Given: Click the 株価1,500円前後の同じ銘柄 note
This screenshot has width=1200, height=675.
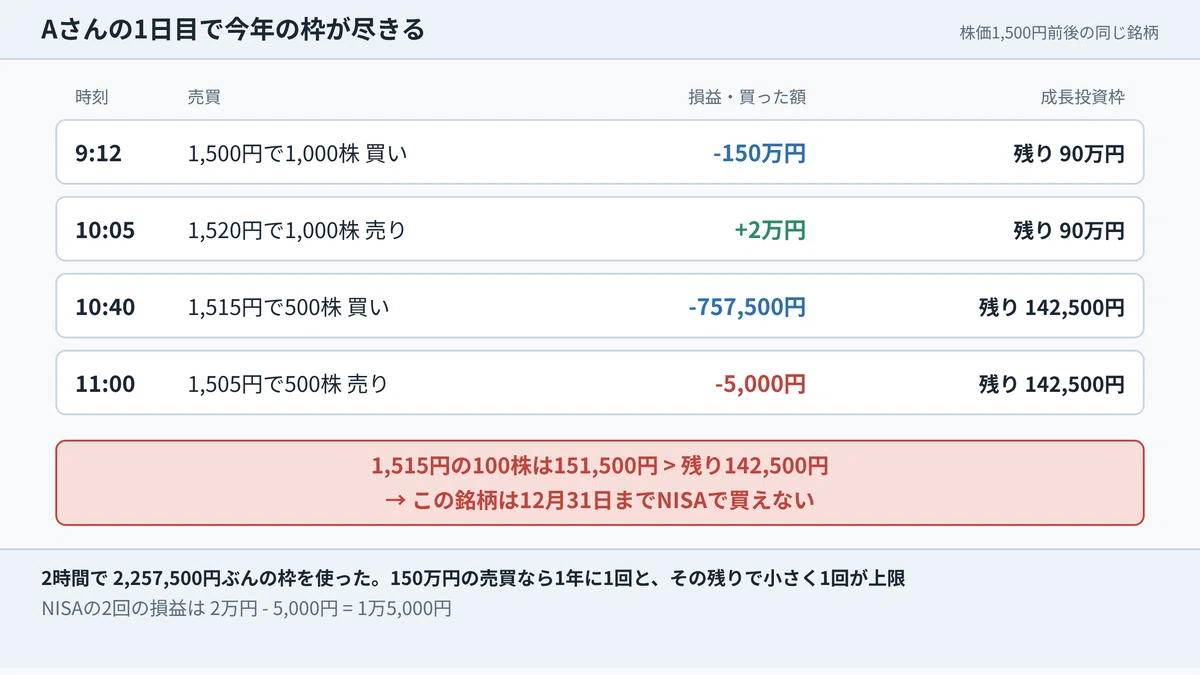Looking at the screenshot, I should pyautogui.click(x=1059, y=32).
